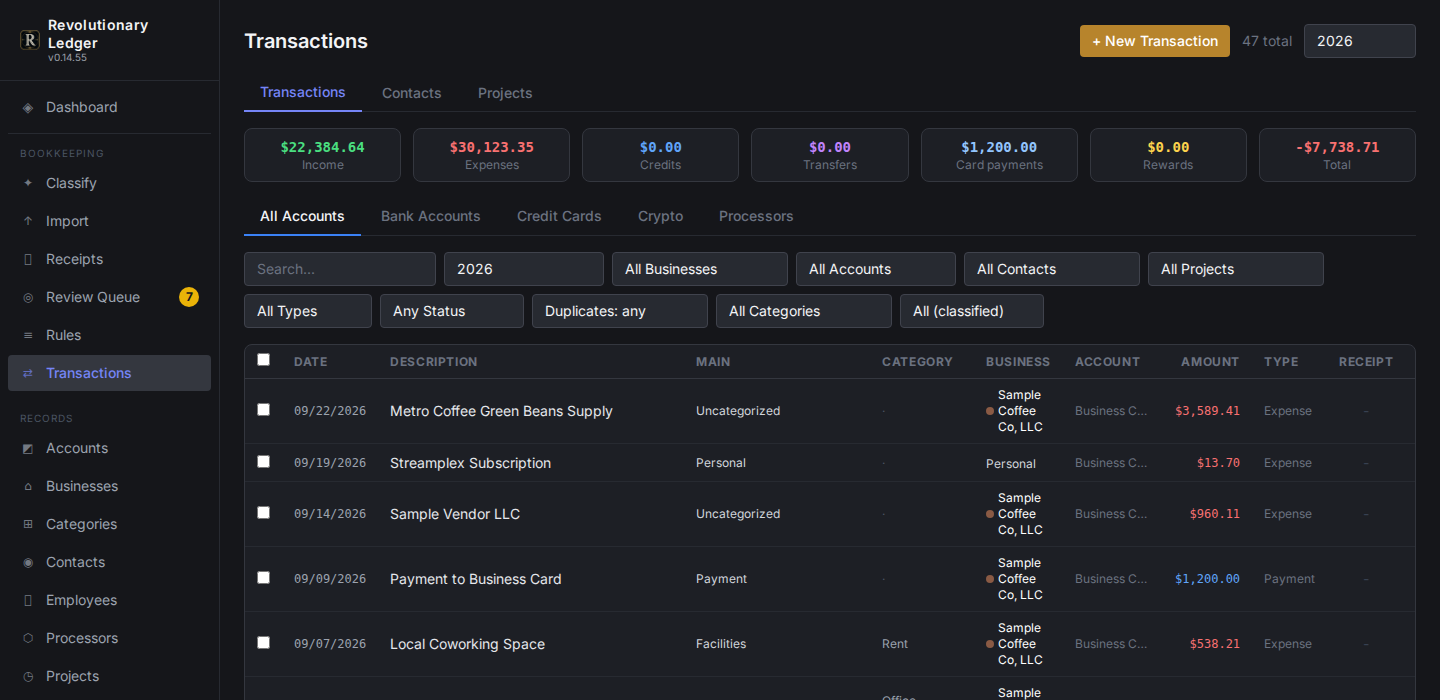The width and height of the screenshot is (1440, 700).
Task: Switch to the Projects tab
Action: [505, 93]
